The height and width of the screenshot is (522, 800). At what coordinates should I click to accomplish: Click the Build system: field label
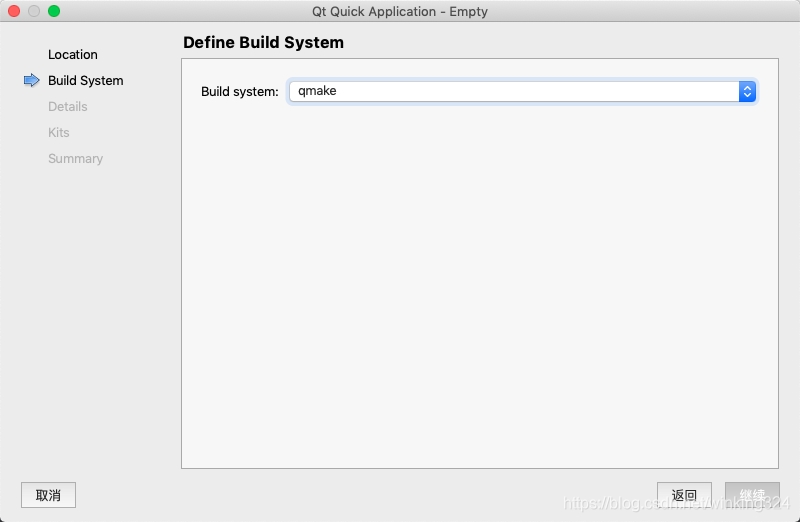point(240,91)
